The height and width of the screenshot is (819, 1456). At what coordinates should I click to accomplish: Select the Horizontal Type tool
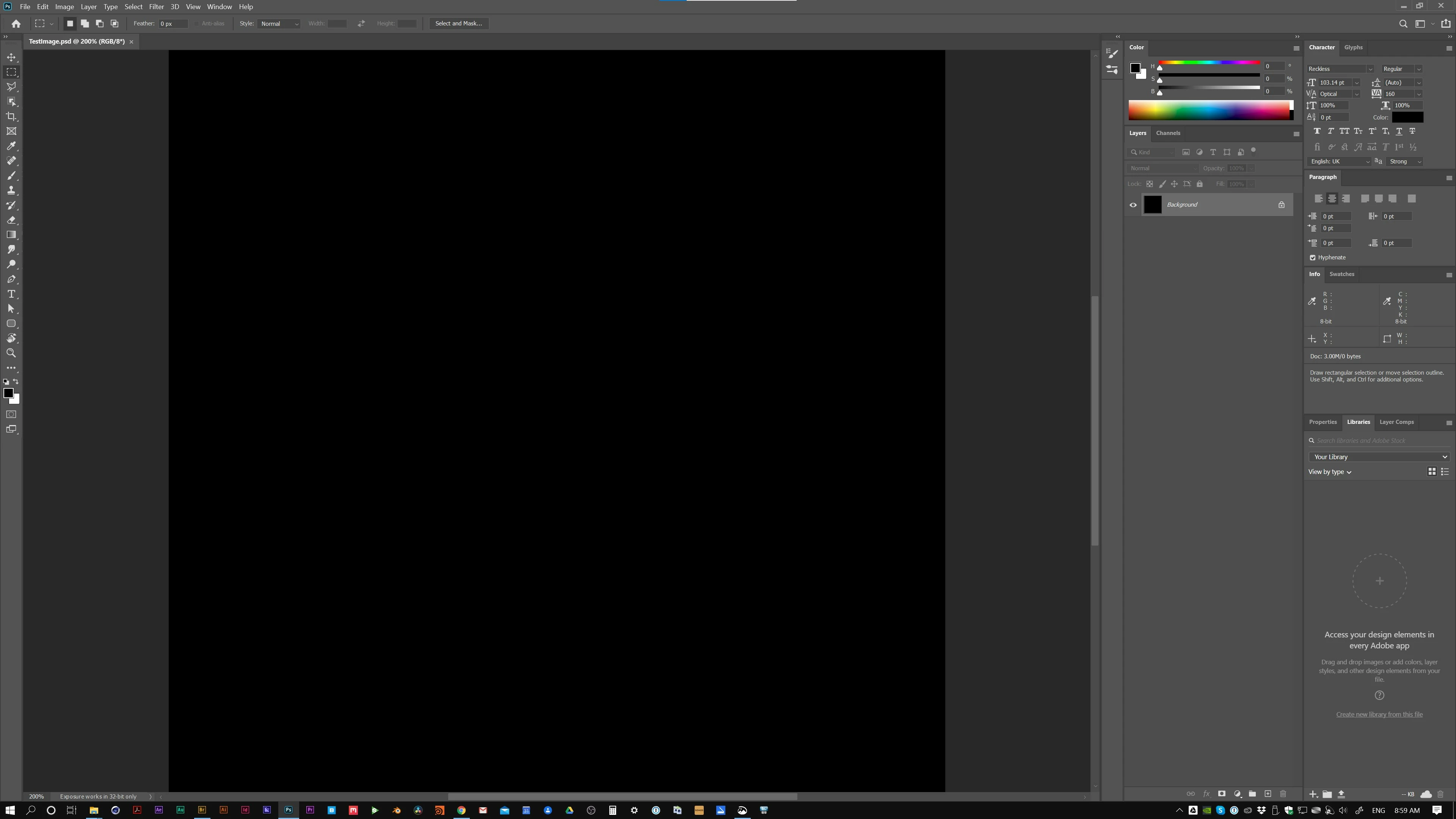pyautogui.click(x=11, y=294)
